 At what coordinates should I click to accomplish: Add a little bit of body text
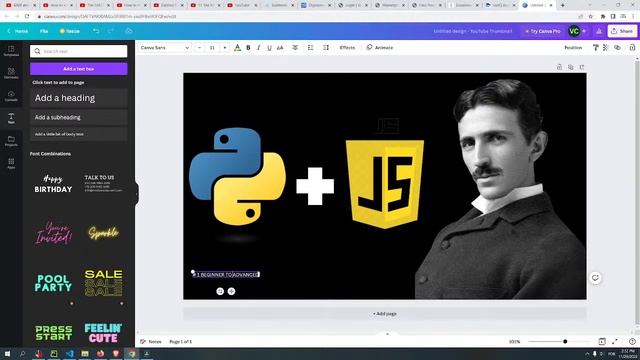[x=79, y=134]
